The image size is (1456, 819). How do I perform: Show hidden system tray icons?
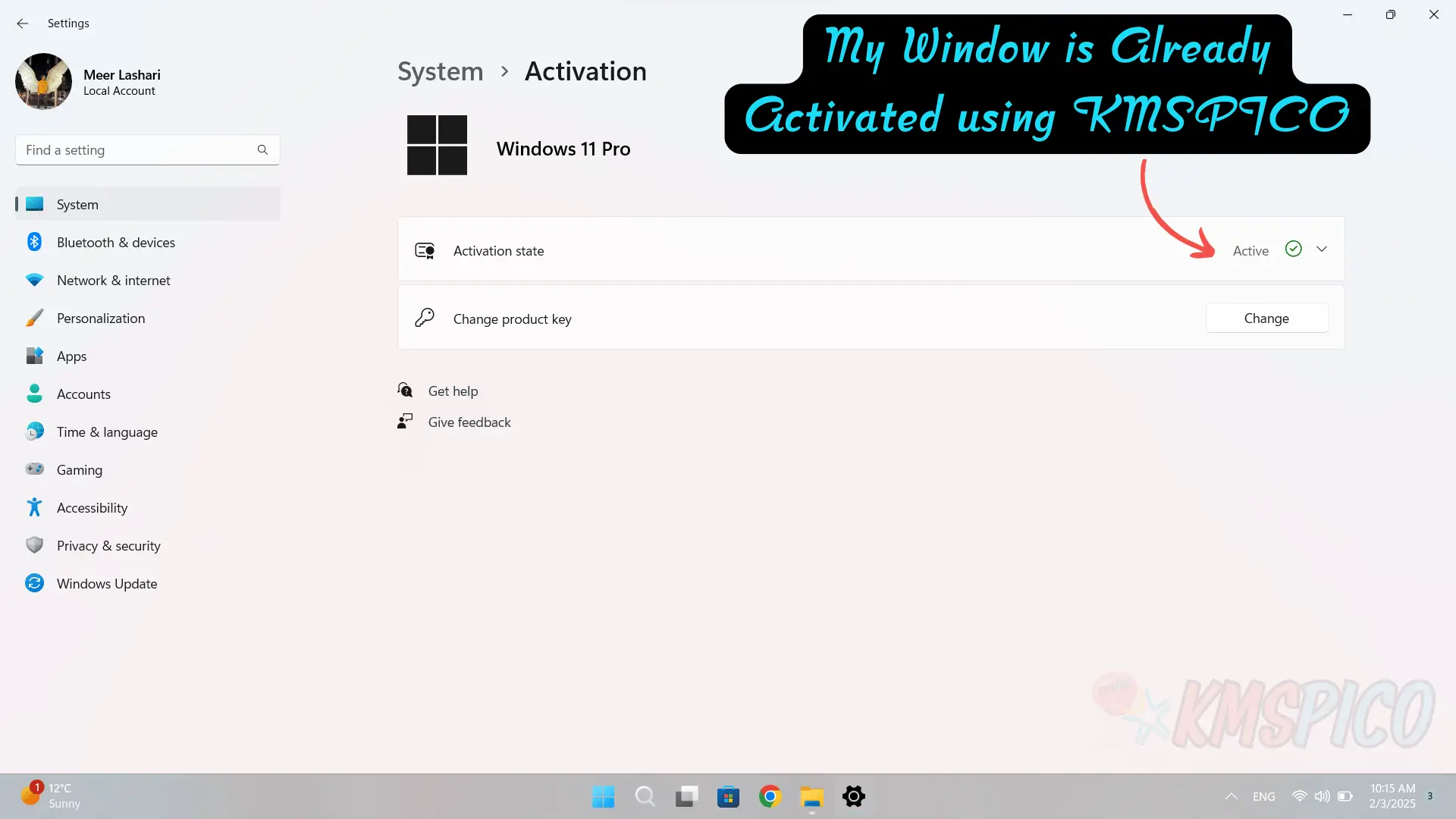pyautogui.click(x=1231, y=796)
